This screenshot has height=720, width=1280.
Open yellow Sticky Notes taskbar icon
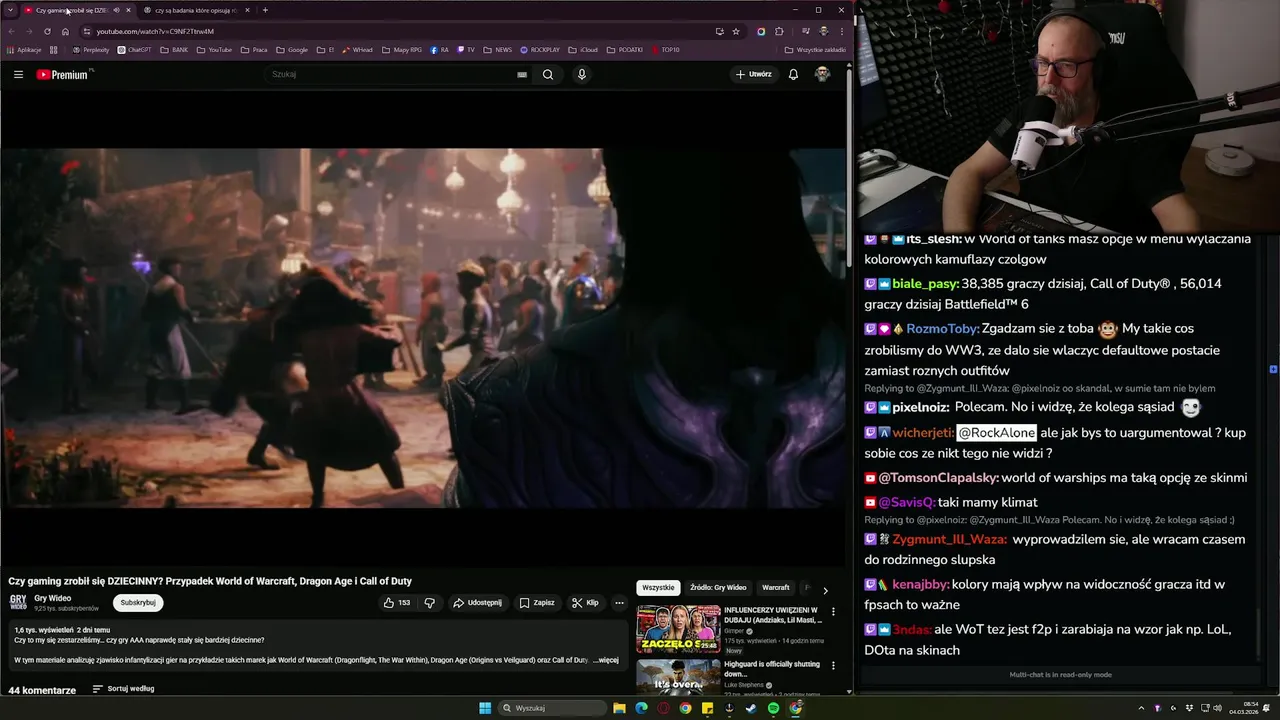coord(707,708)
